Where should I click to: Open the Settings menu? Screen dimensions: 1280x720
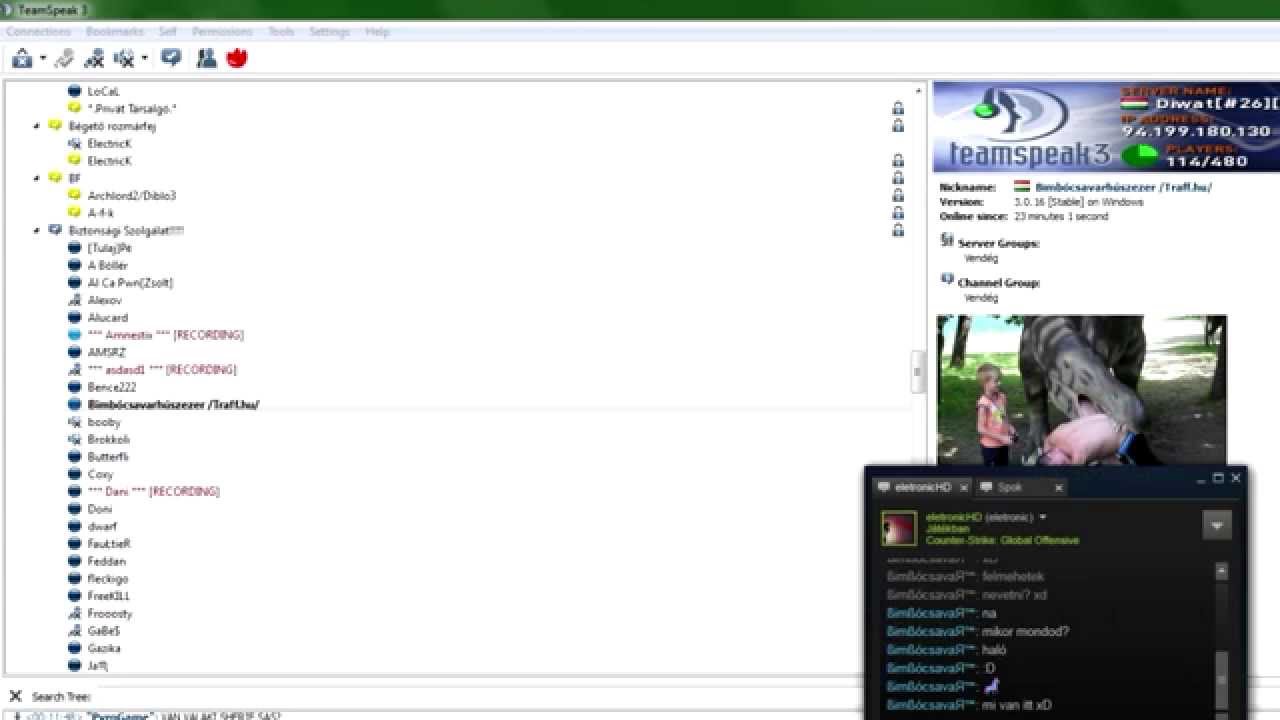(x=329, y=32)
